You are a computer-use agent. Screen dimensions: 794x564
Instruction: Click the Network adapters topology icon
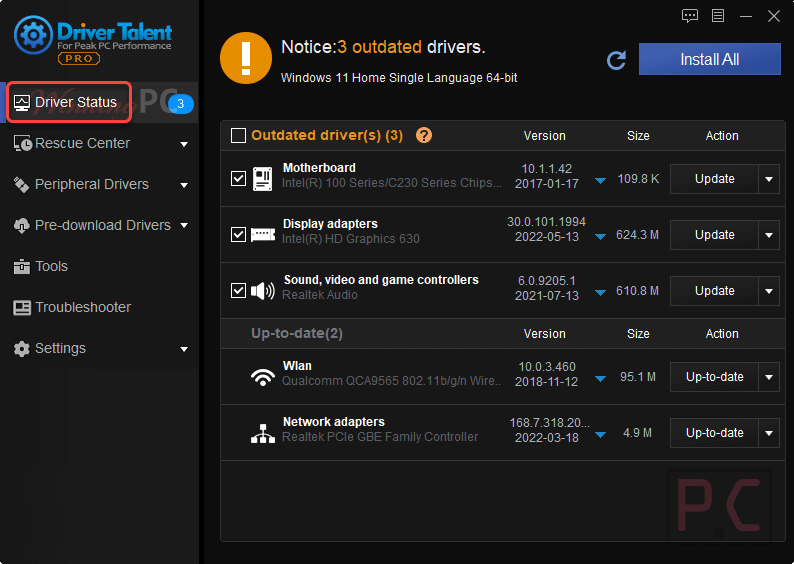click(263, 433)
